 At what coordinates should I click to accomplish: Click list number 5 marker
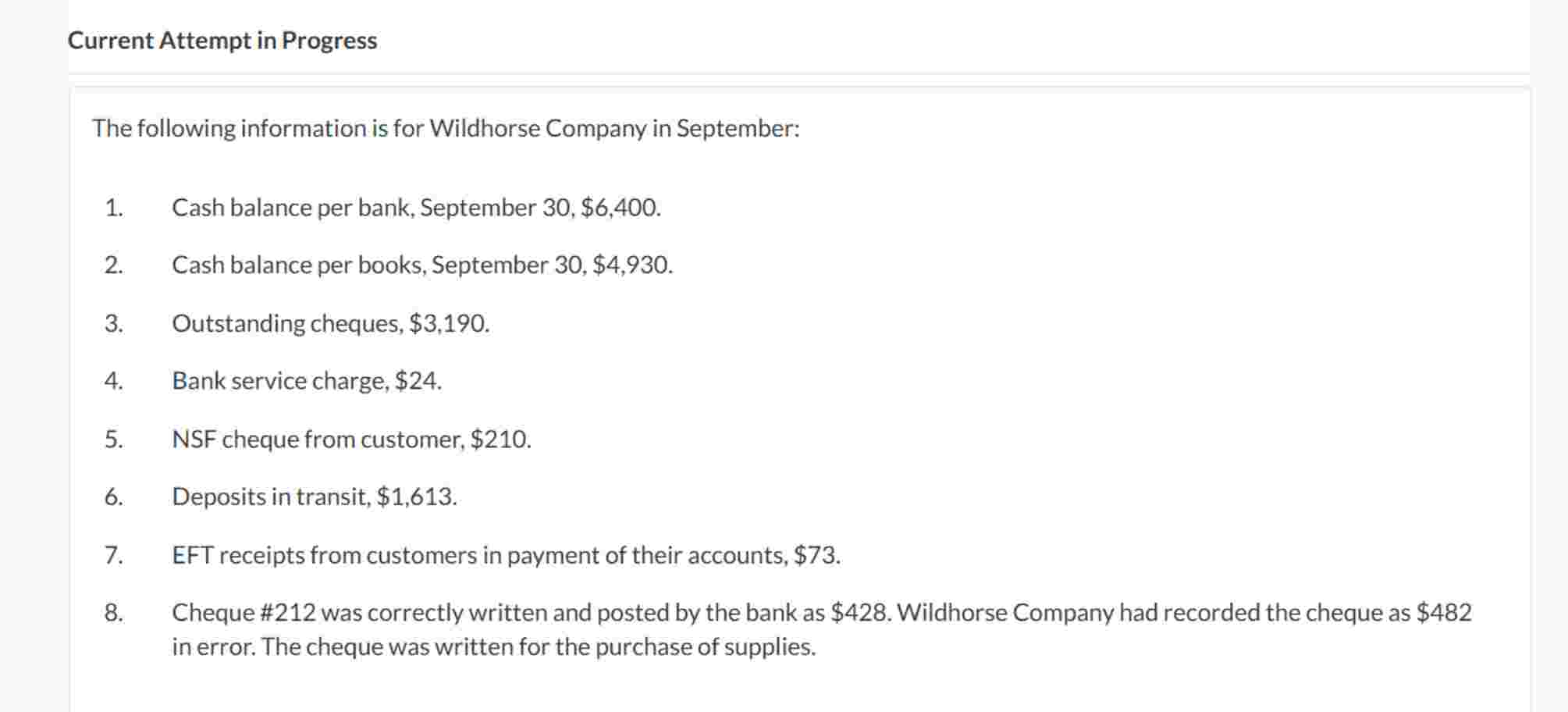(x=114, y=440)
